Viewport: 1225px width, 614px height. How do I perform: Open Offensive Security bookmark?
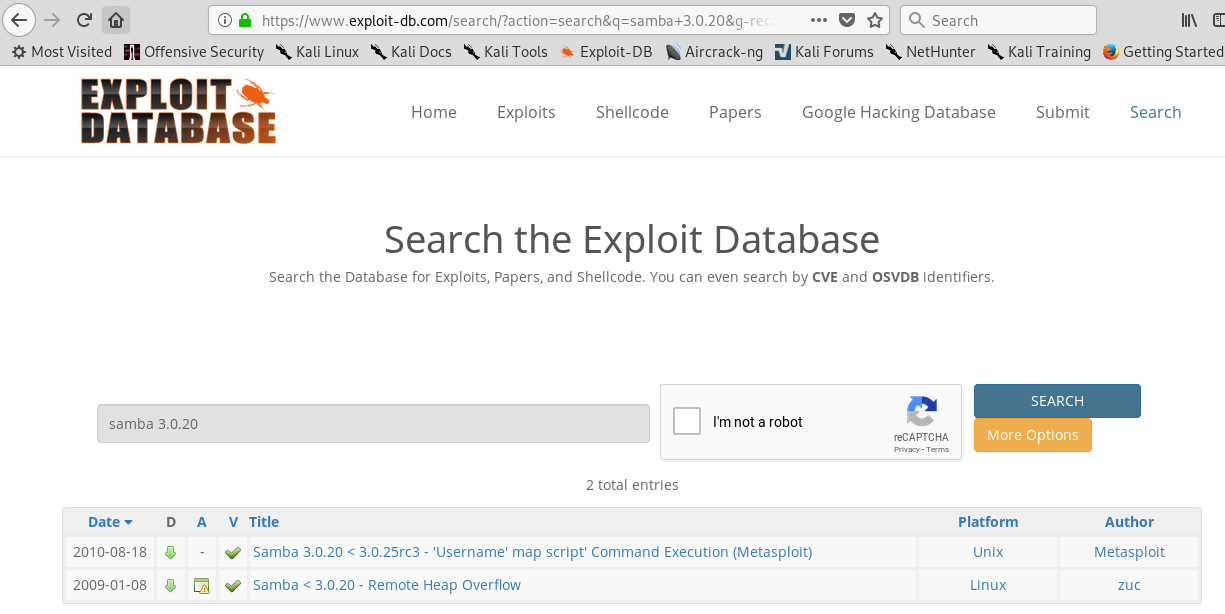click(194, 51)
